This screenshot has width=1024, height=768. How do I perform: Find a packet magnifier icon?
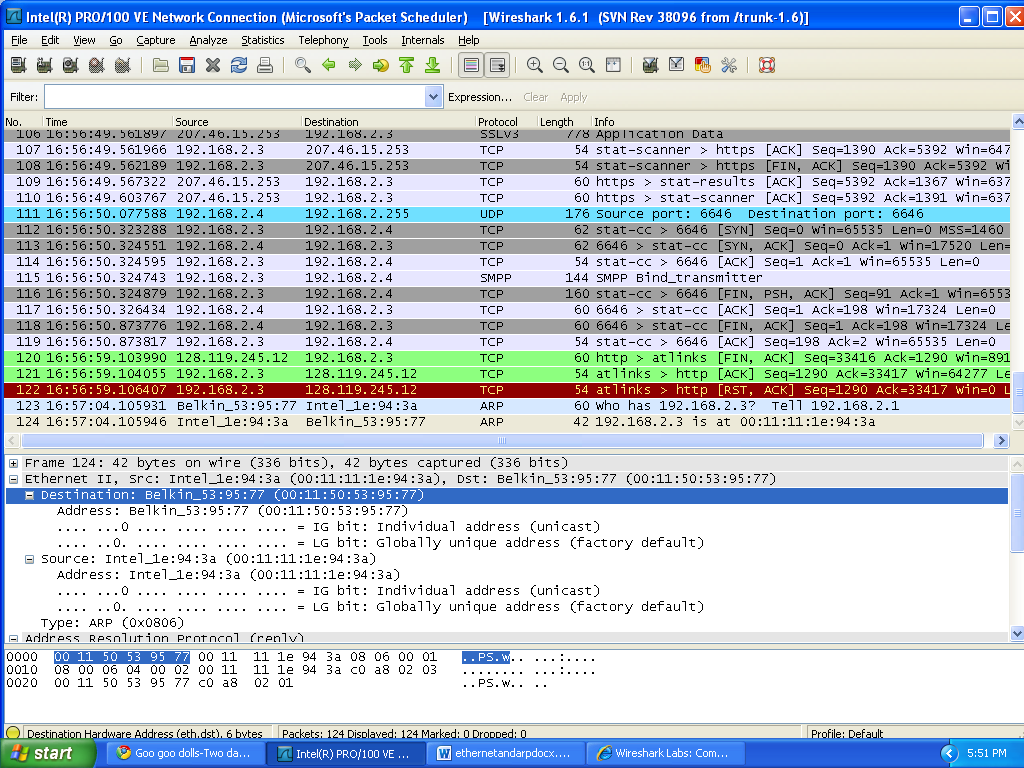302,65
